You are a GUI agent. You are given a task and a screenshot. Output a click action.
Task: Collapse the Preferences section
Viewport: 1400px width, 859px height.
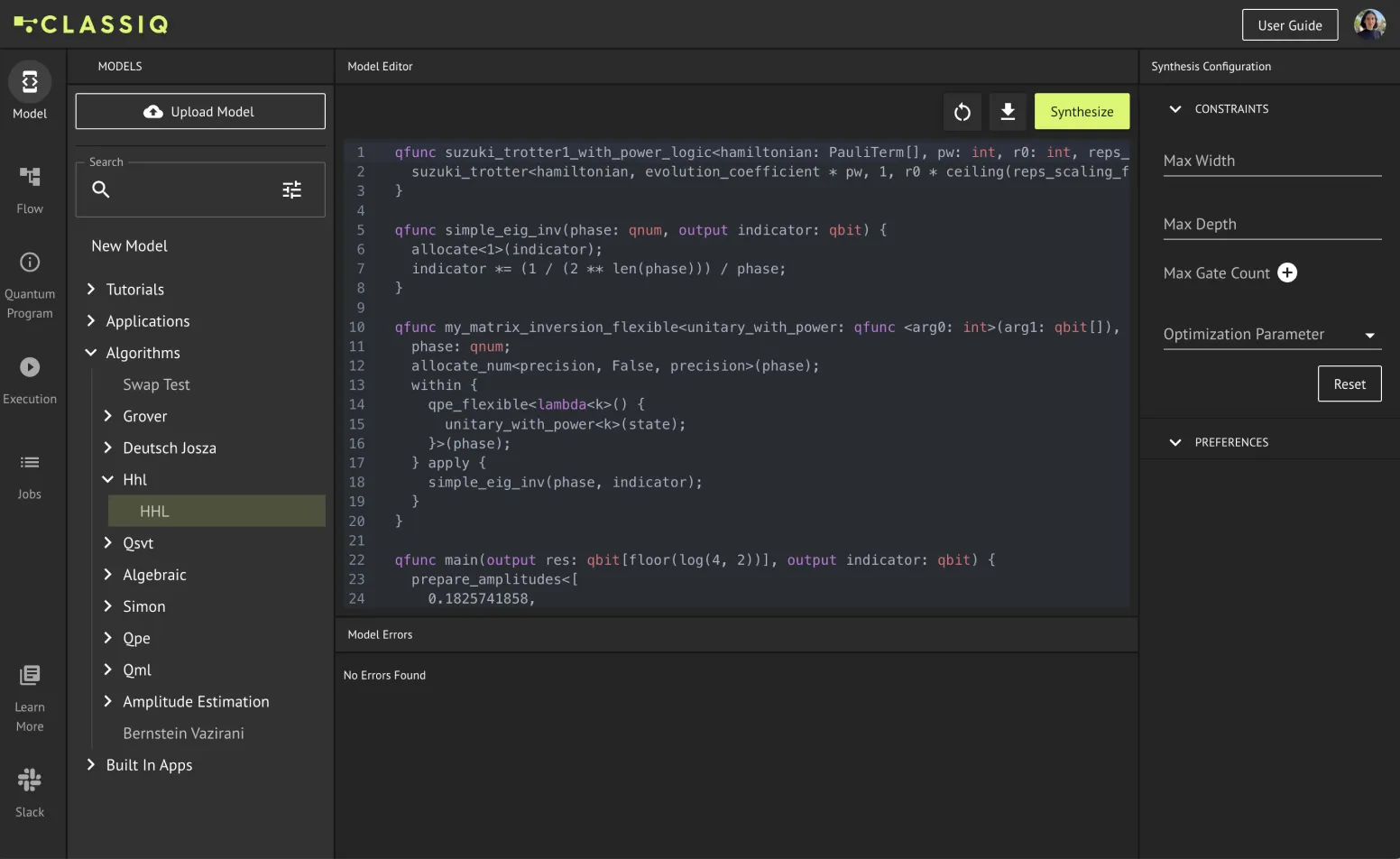point(1174,442)
